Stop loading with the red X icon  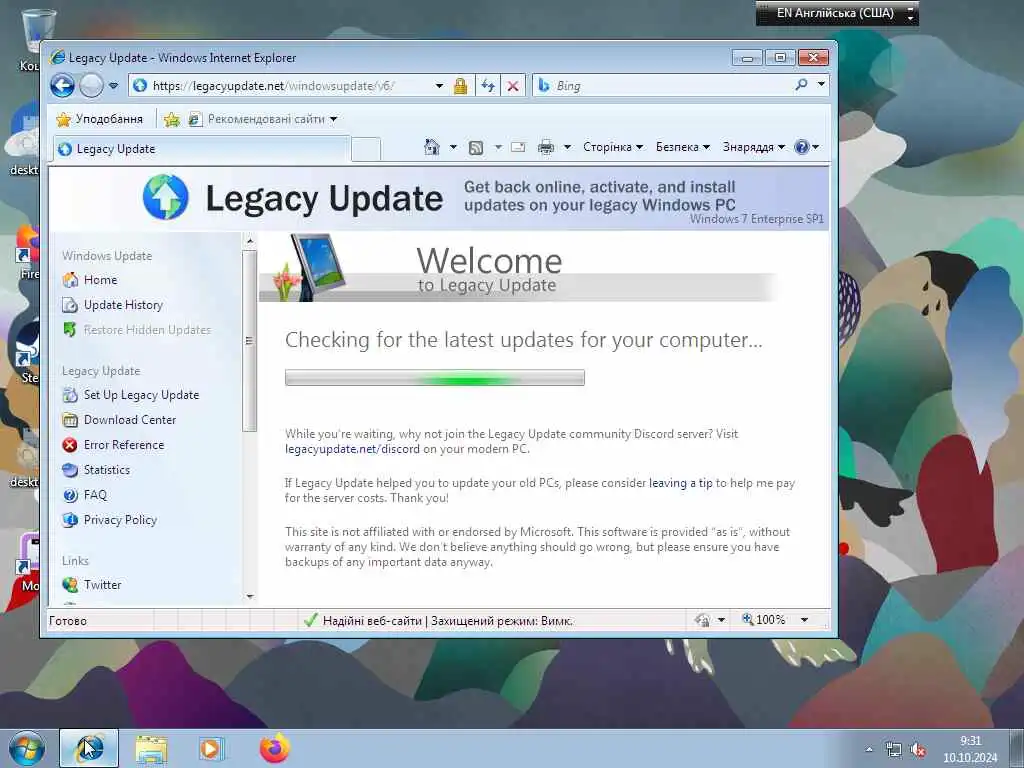[513, 86]
